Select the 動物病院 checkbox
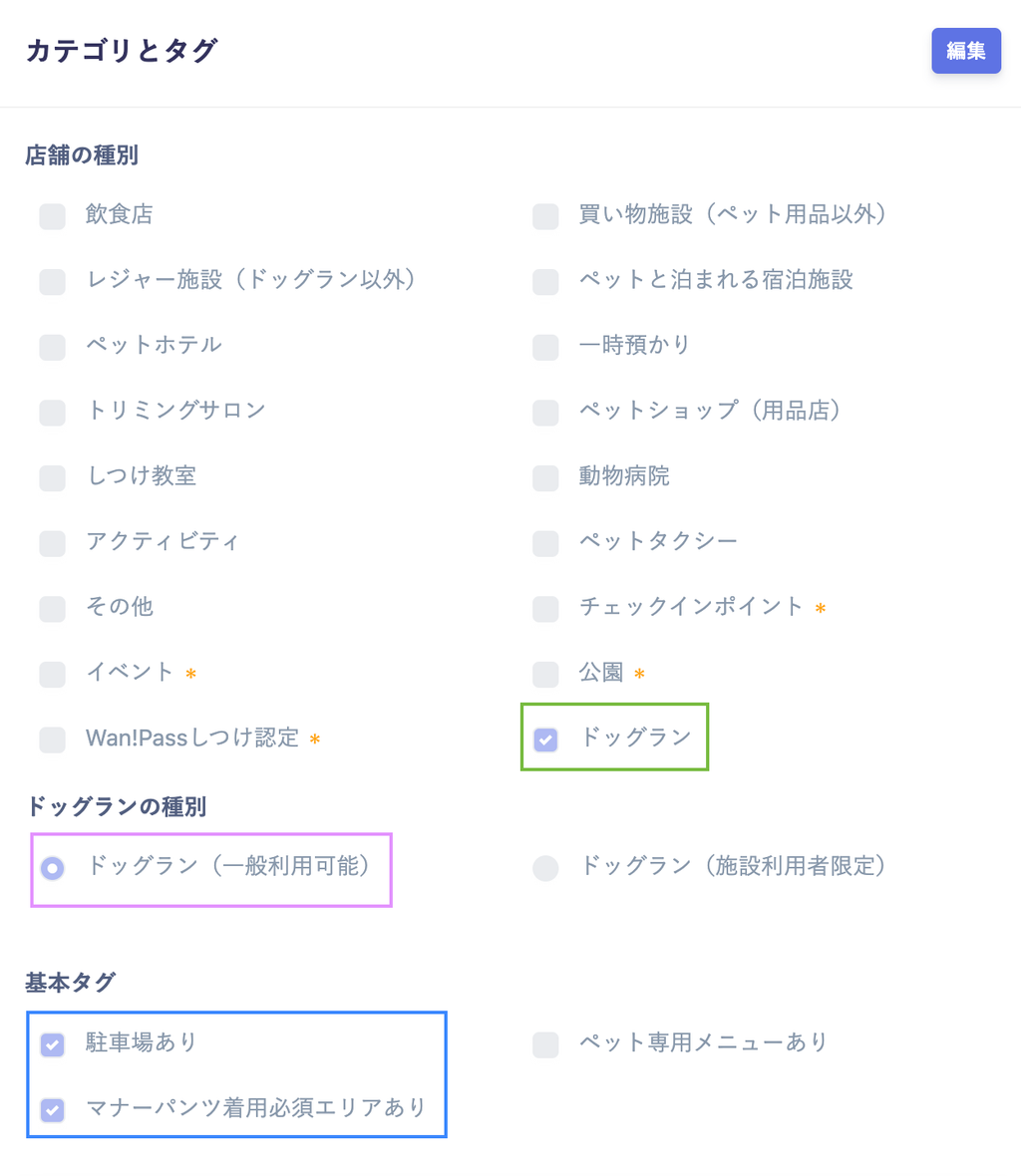 [545, 477]
